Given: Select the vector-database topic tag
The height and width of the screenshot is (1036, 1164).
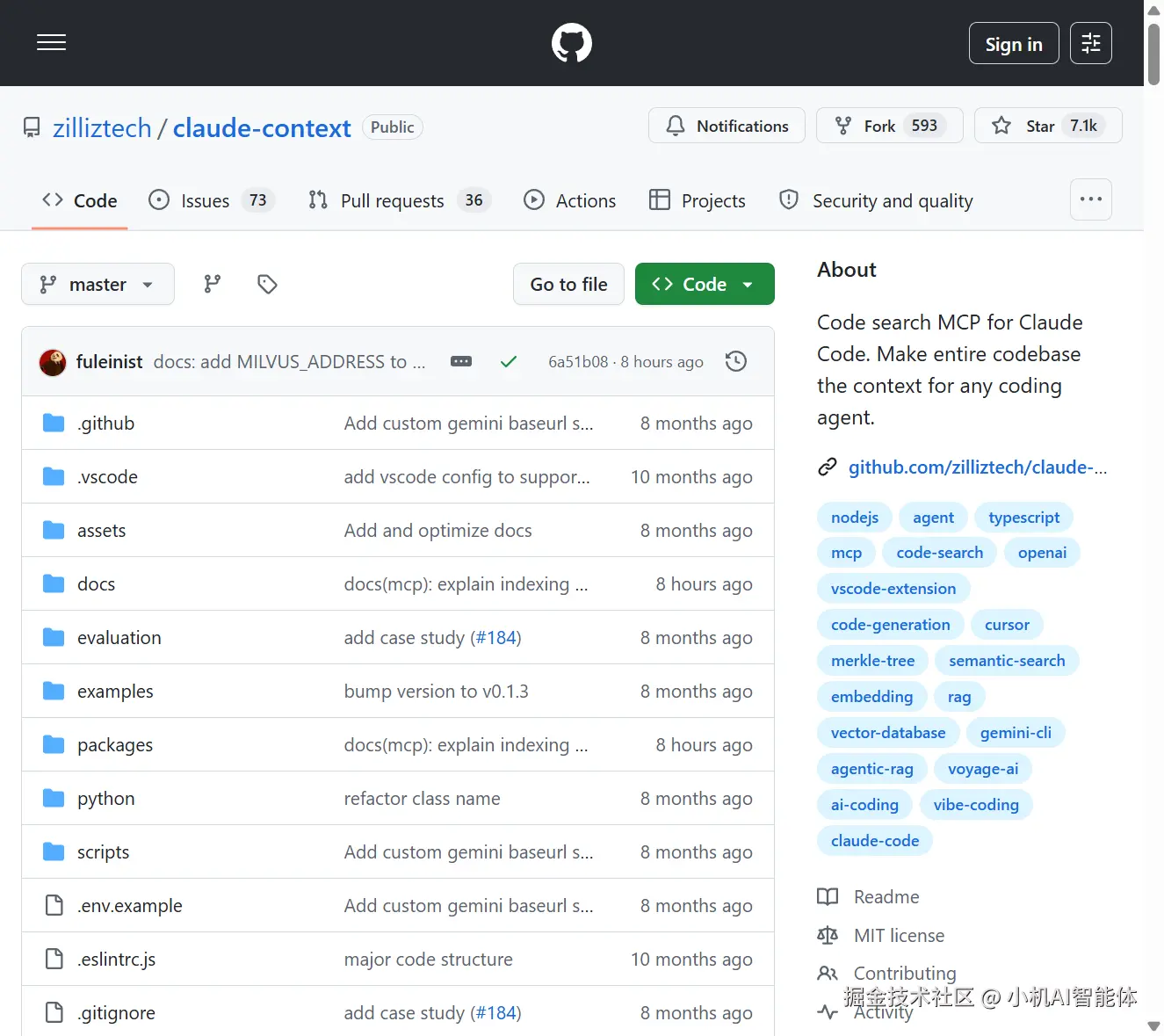Looking at the screenshot, I should [888, 732].
